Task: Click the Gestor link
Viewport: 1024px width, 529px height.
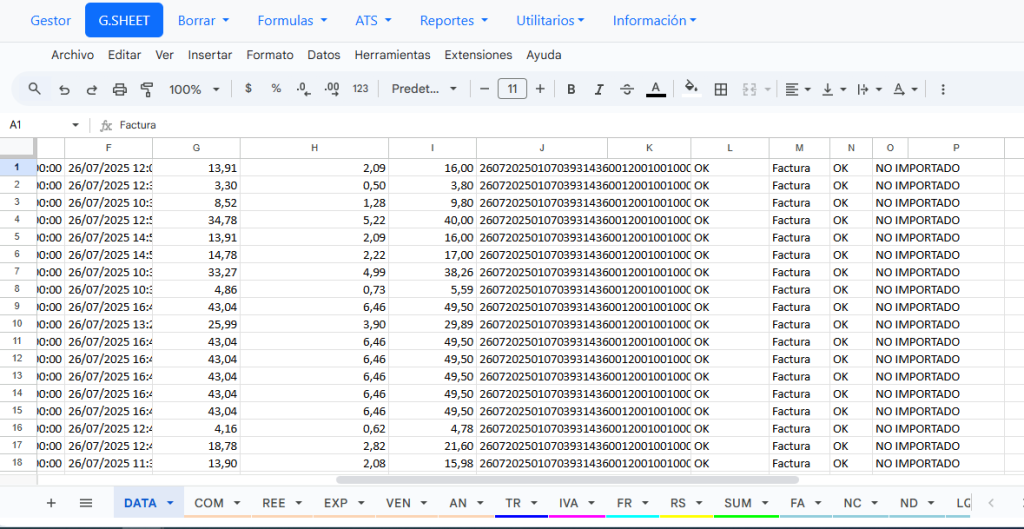Action: point(51,20)
